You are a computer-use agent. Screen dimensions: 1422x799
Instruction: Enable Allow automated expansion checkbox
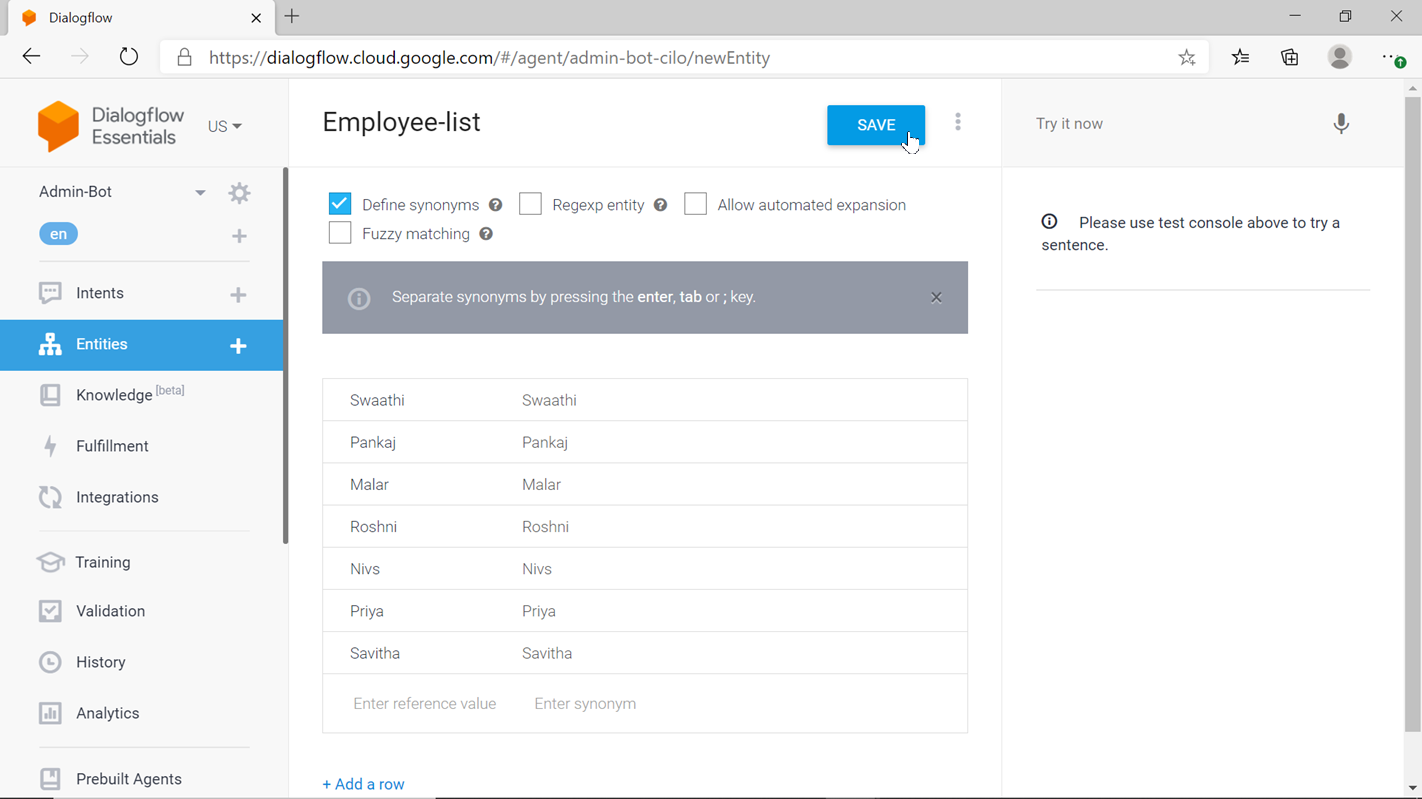[695, 204]
